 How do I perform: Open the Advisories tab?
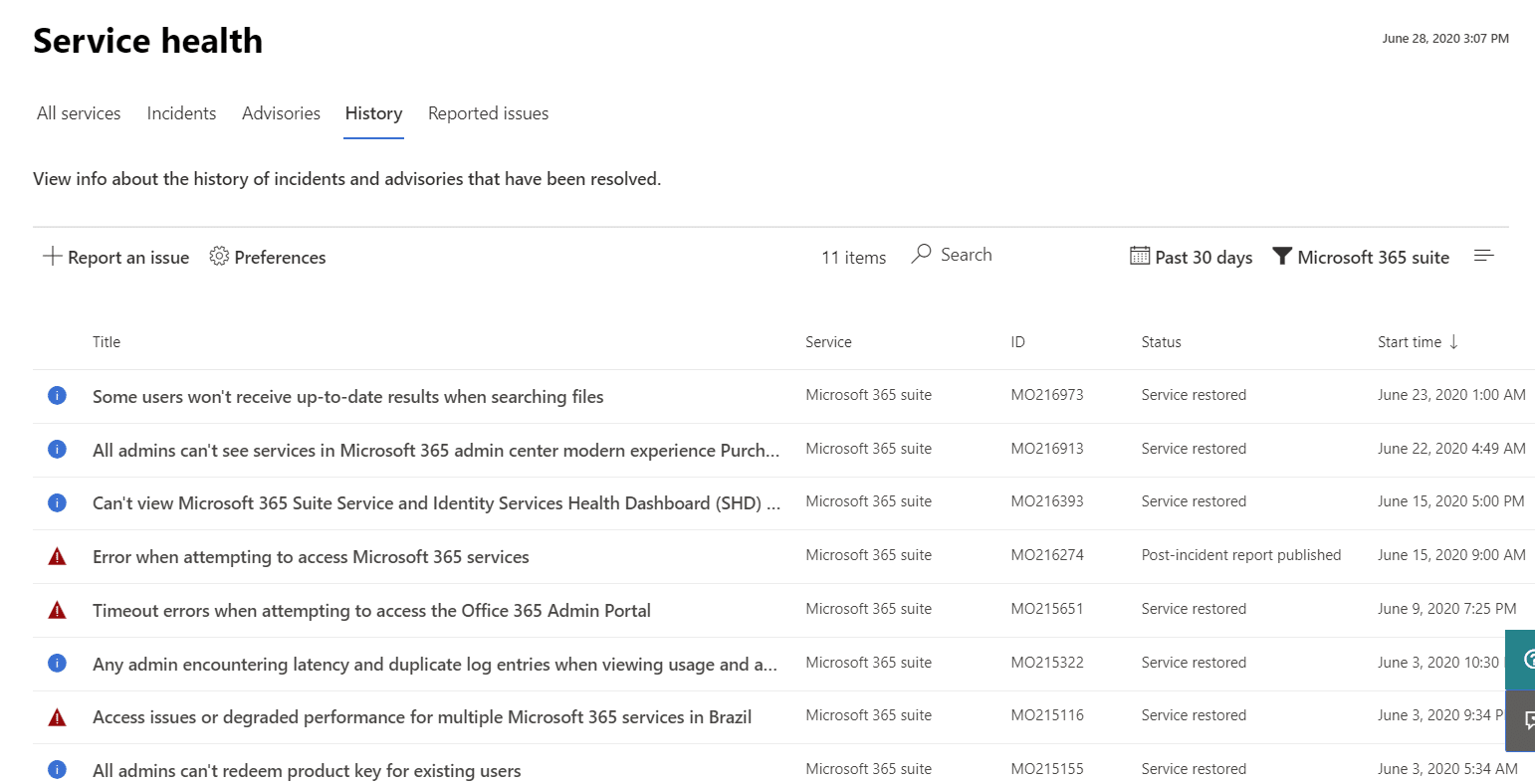281,113
